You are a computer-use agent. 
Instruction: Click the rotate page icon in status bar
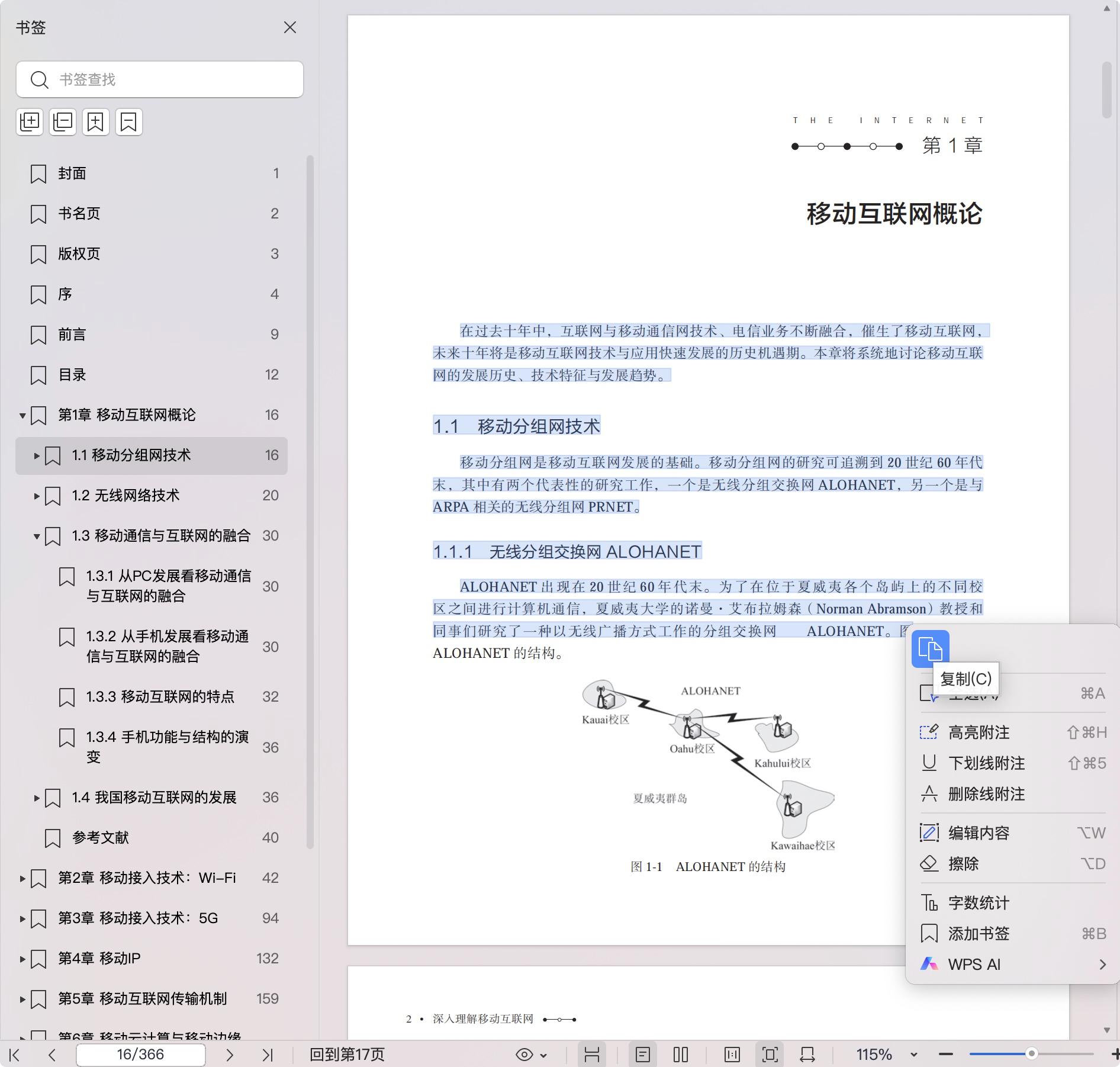tap(807, 1055)
